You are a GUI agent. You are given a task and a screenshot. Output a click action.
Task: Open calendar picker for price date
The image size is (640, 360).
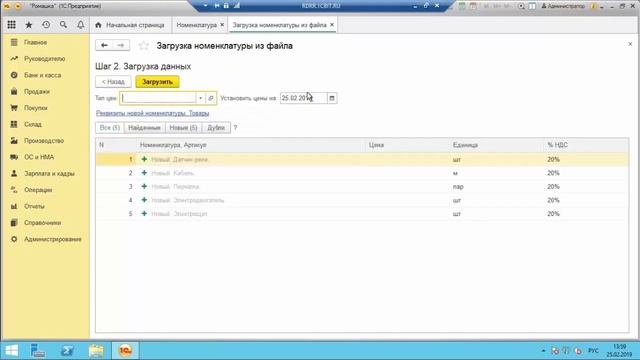(x=332, y=98)
